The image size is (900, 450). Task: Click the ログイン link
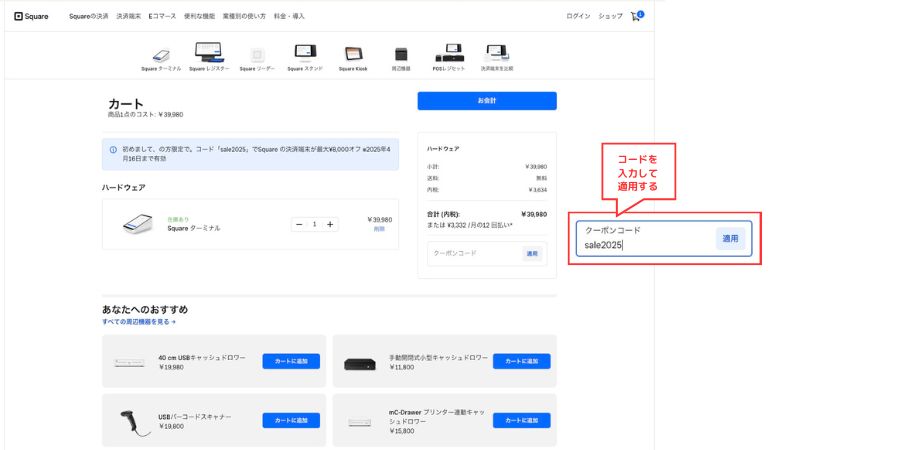point(578,17)
